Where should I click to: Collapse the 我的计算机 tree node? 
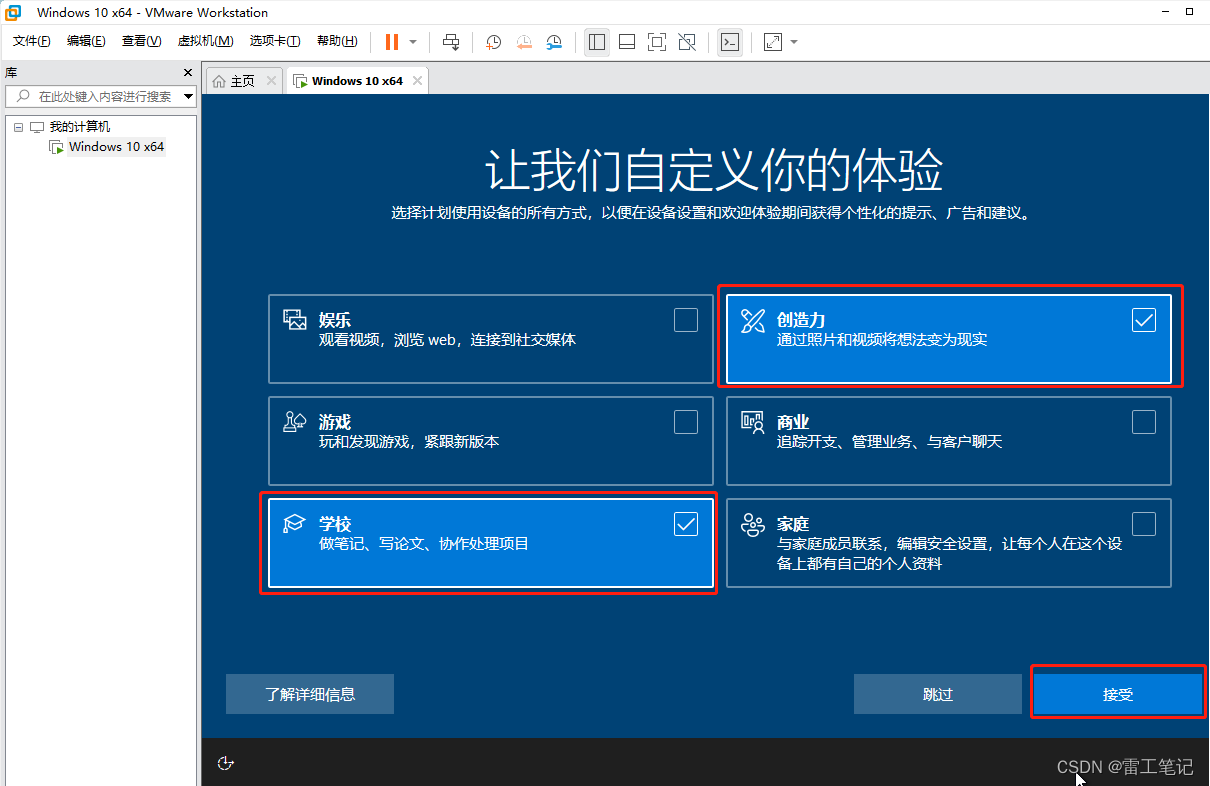pos(18,127)
